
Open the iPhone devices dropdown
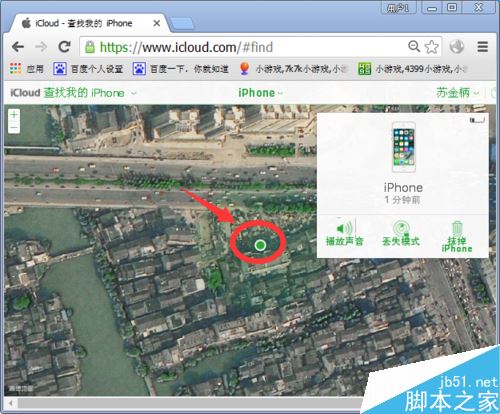(x=260, y=93)
